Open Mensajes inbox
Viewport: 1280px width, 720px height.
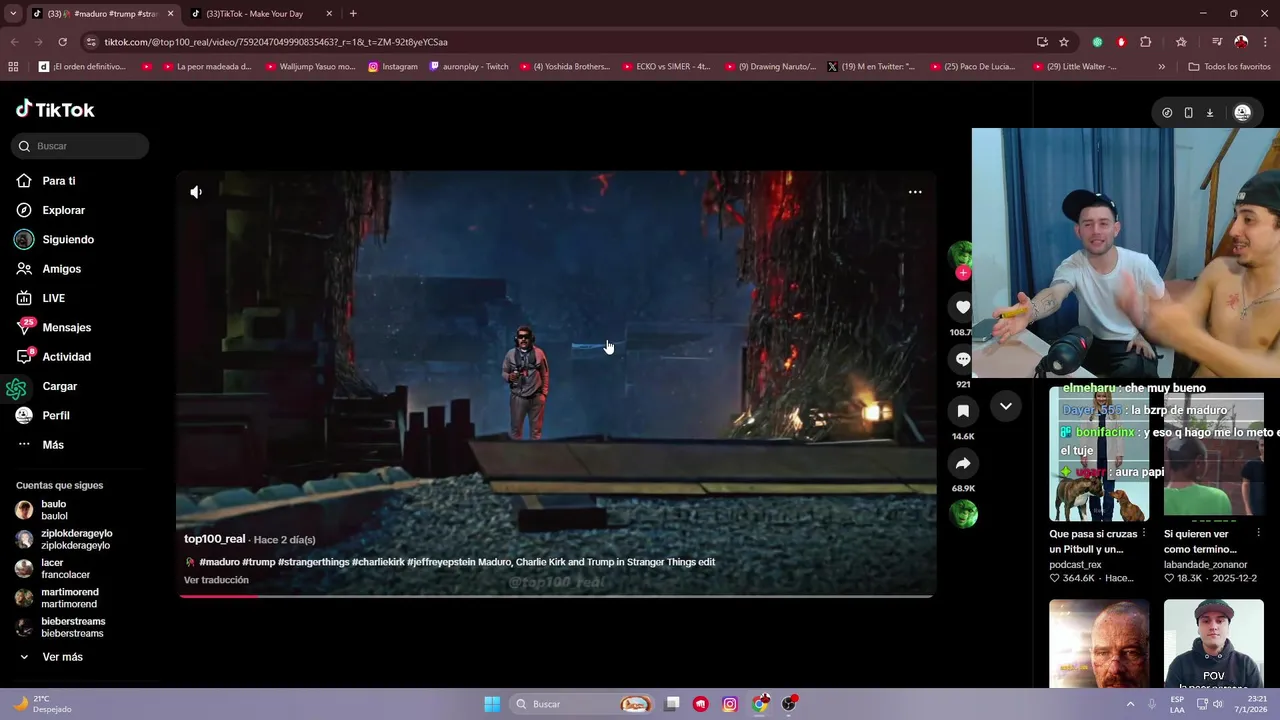click(66, 328)
